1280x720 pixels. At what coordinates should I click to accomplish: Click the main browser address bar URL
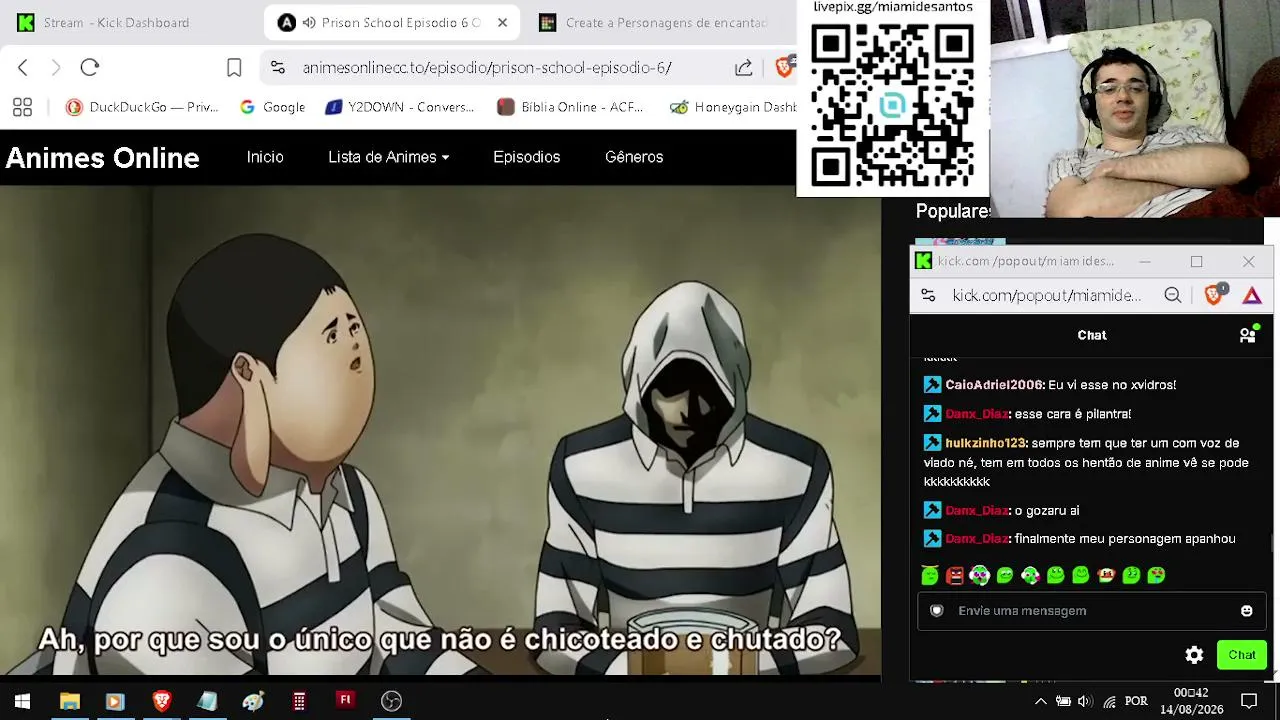pyautogui.click(x=487, y=68)
